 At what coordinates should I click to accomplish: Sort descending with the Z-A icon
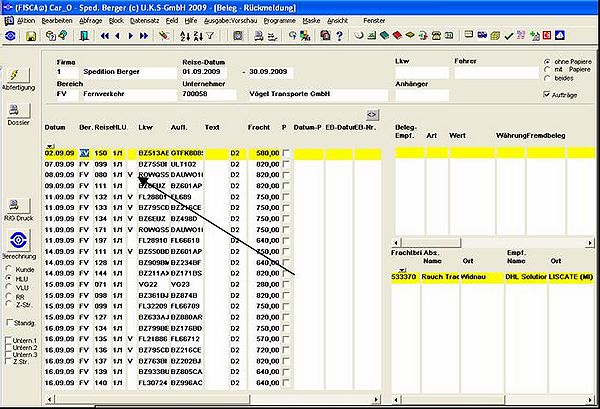(198, 36)
